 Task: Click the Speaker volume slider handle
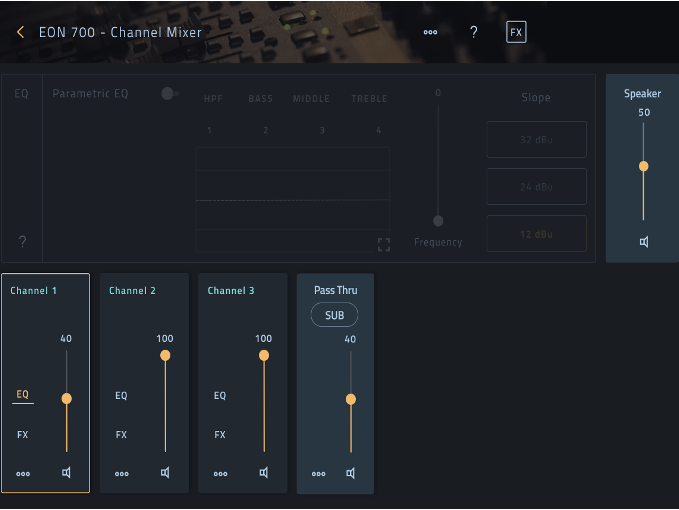click(644, 166)
